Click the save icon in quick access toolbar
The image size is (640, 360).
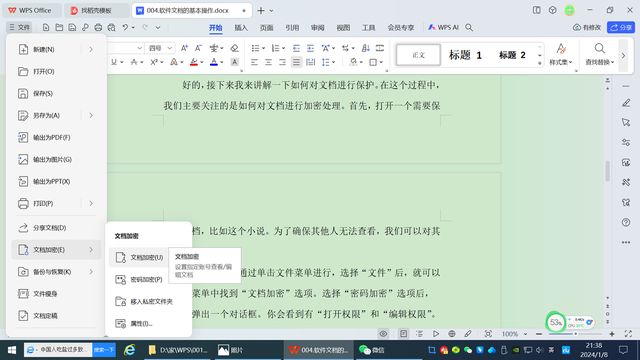pos(72,27)
